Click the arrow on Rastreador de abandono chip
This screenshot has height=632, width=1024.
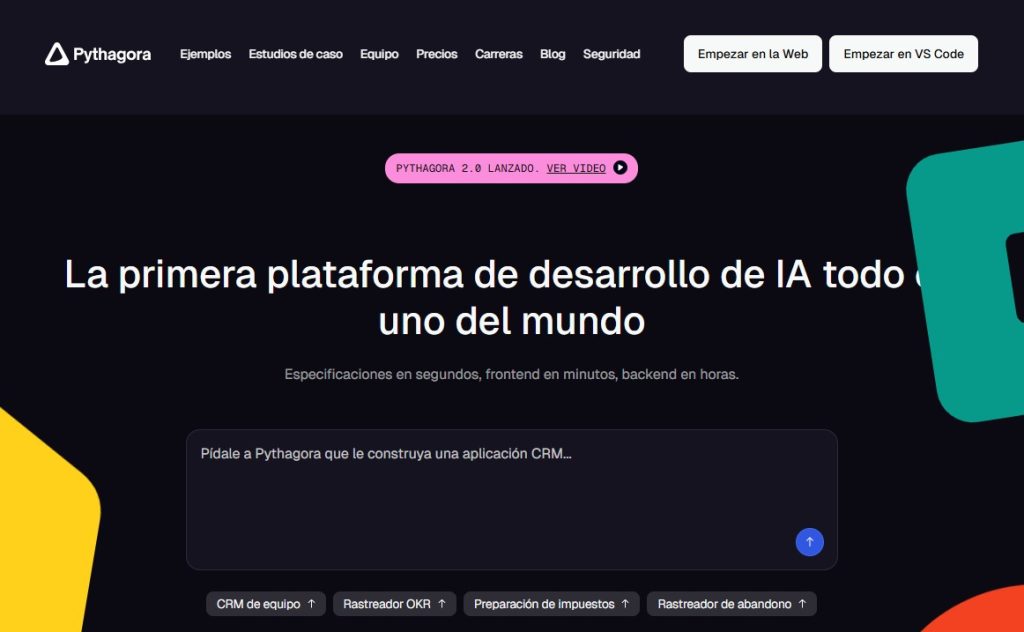click(x=802, y=604)
